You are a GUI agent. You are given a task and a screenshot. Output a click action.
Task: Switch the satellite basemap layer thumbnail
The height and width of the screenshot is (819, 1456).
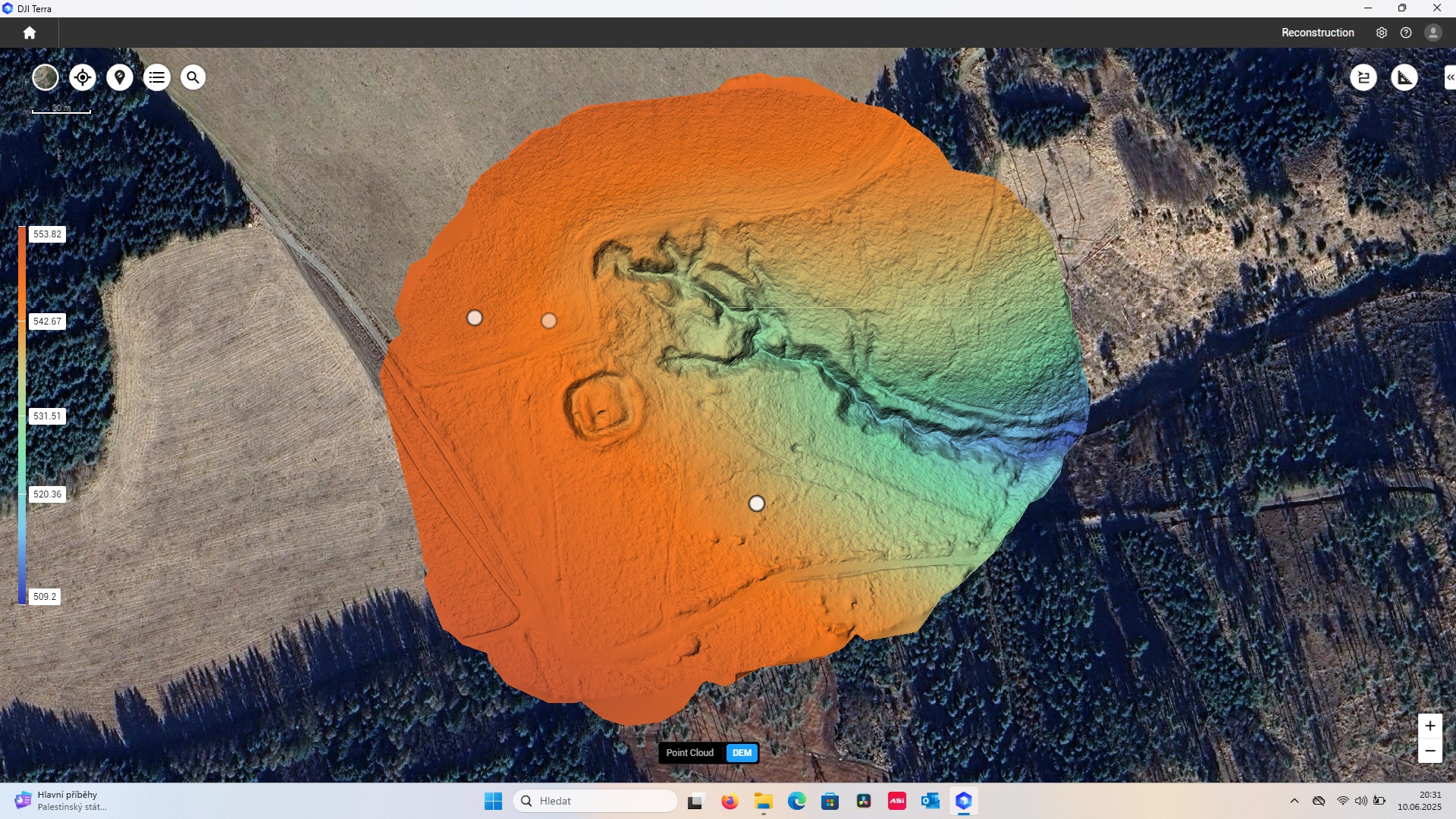[x=45, y=77]
